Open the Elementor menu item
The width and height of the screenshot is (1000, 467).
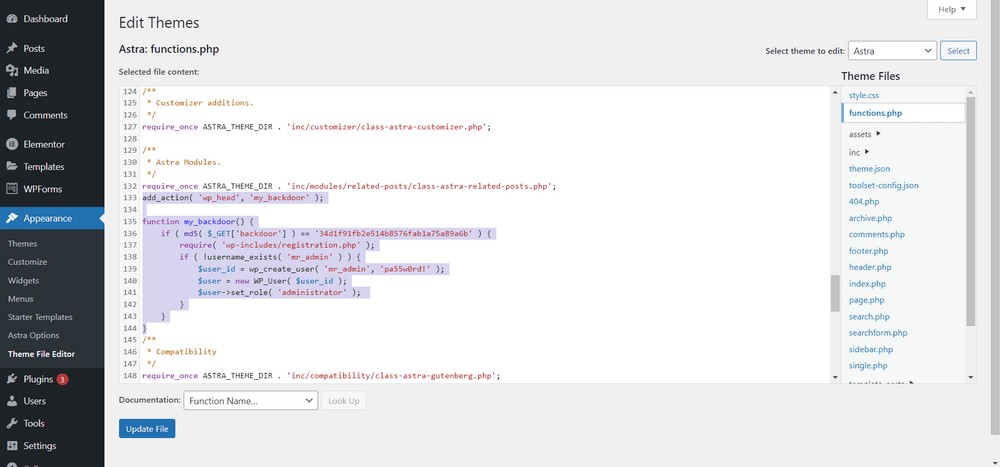[52, 144]
